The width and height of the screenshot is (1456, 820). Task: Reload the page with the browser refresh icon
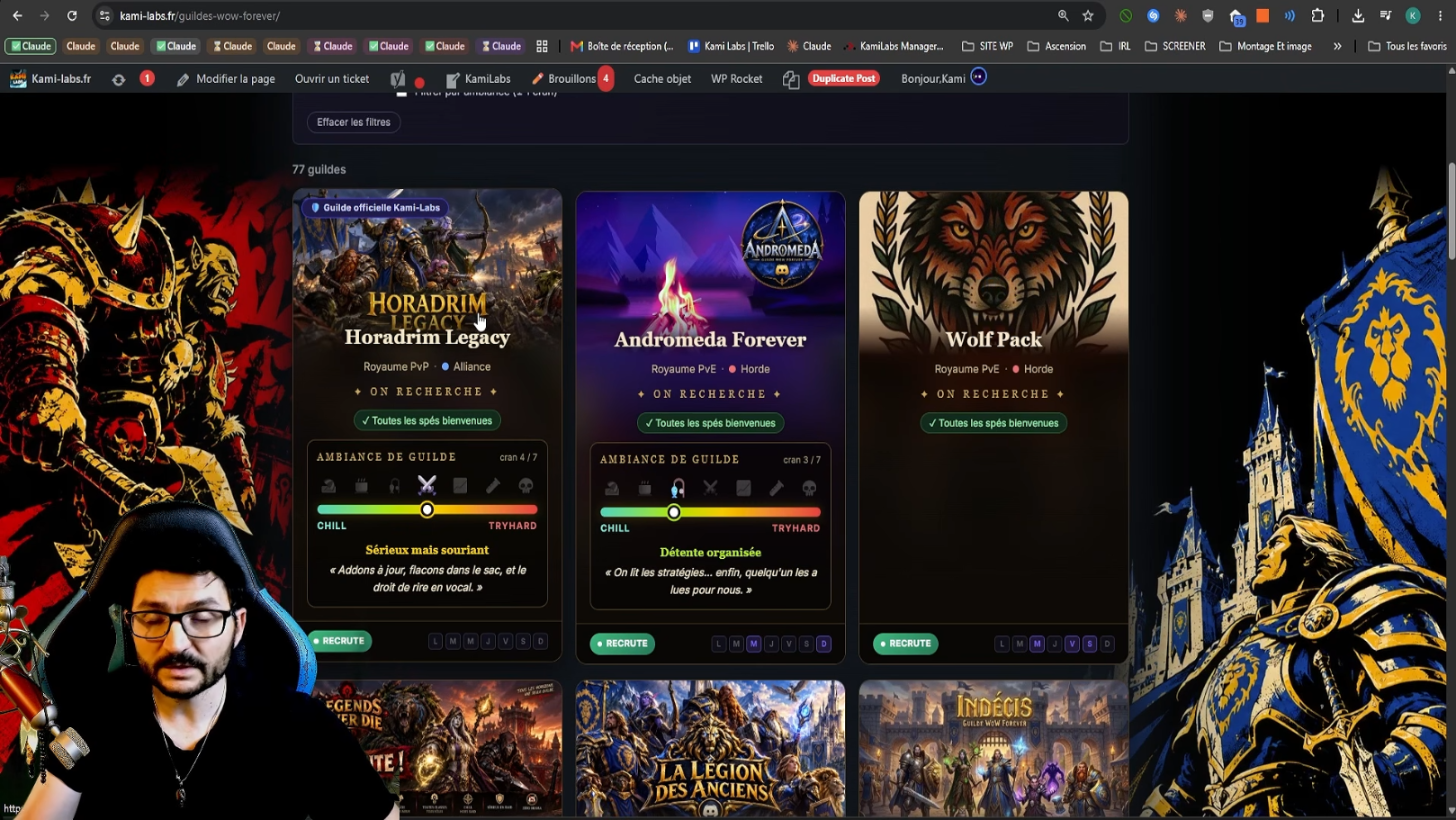pos(72,16)
